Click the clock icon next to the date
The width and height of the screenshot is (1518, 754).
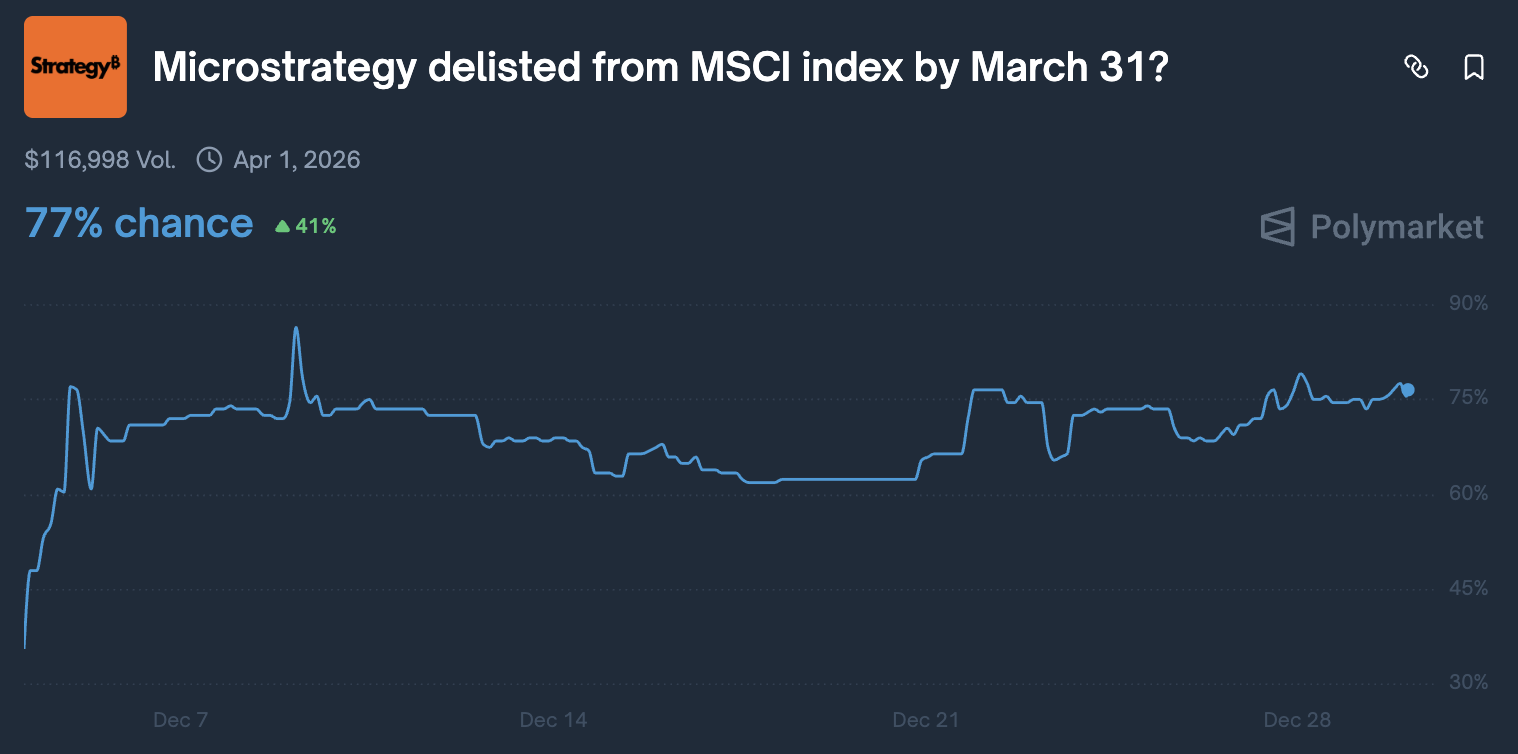pos(209,159)
